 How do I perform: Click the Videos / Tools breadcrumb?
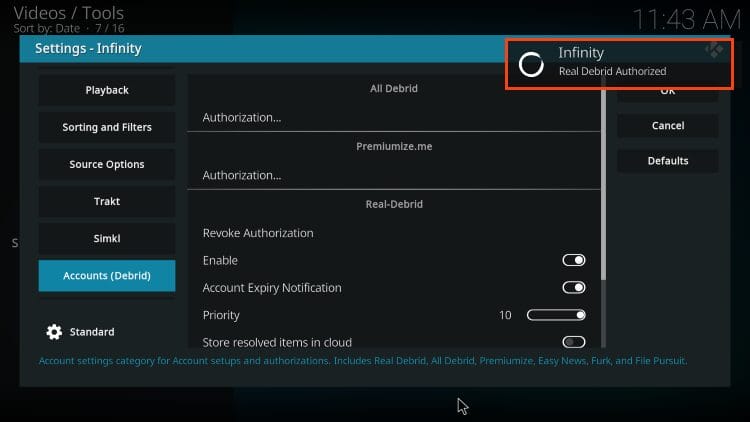click(68, 13)
